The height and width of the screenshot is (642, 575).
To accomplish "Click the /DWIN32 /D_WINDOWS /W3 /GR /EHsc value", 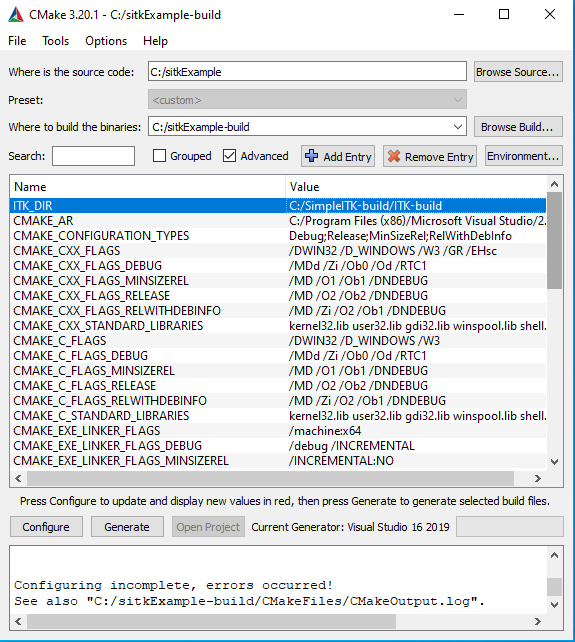I will coord(393,251).
